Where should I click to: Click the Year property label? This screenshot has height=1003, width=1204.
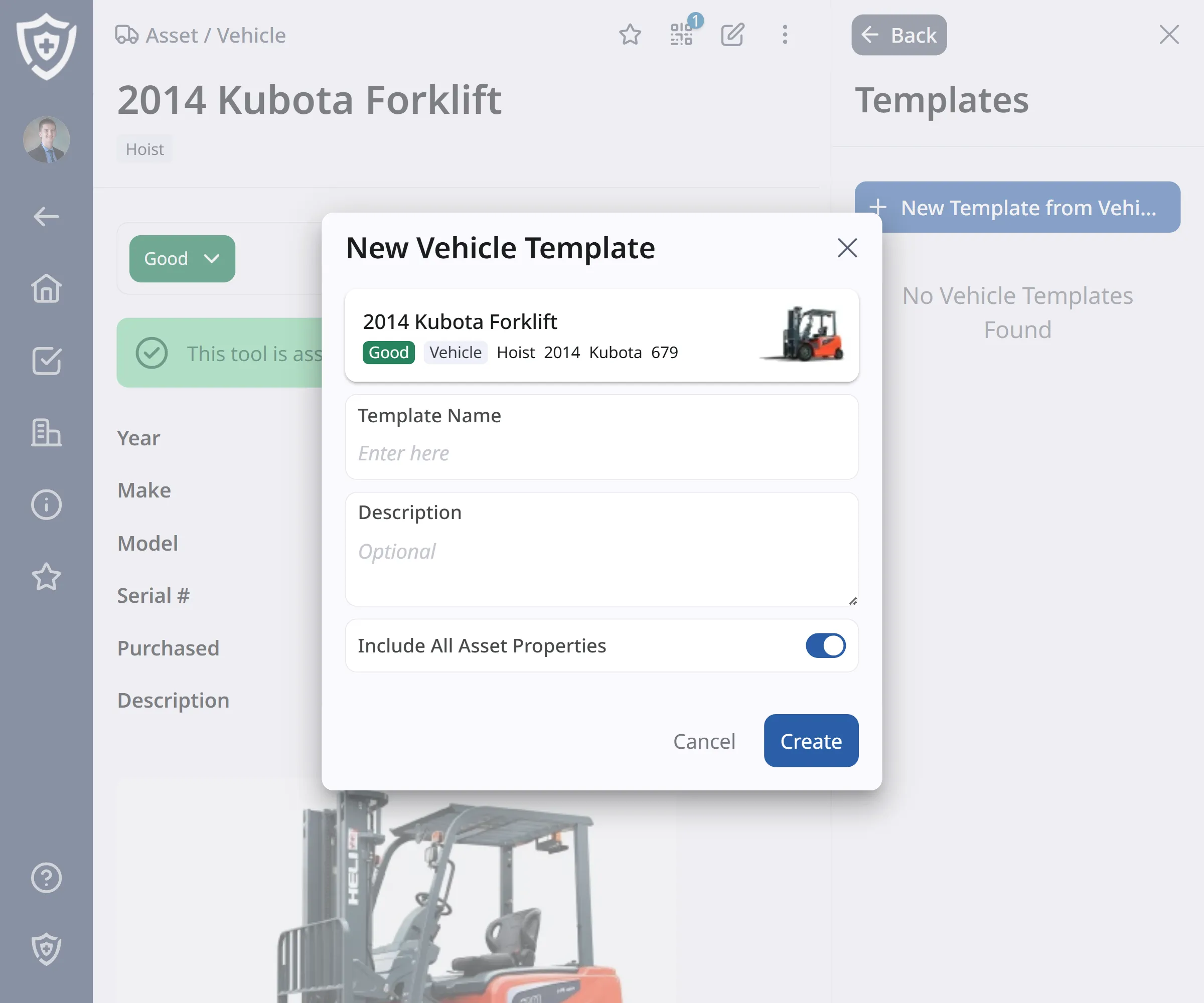pyautogui.click(x=139, y=438)
